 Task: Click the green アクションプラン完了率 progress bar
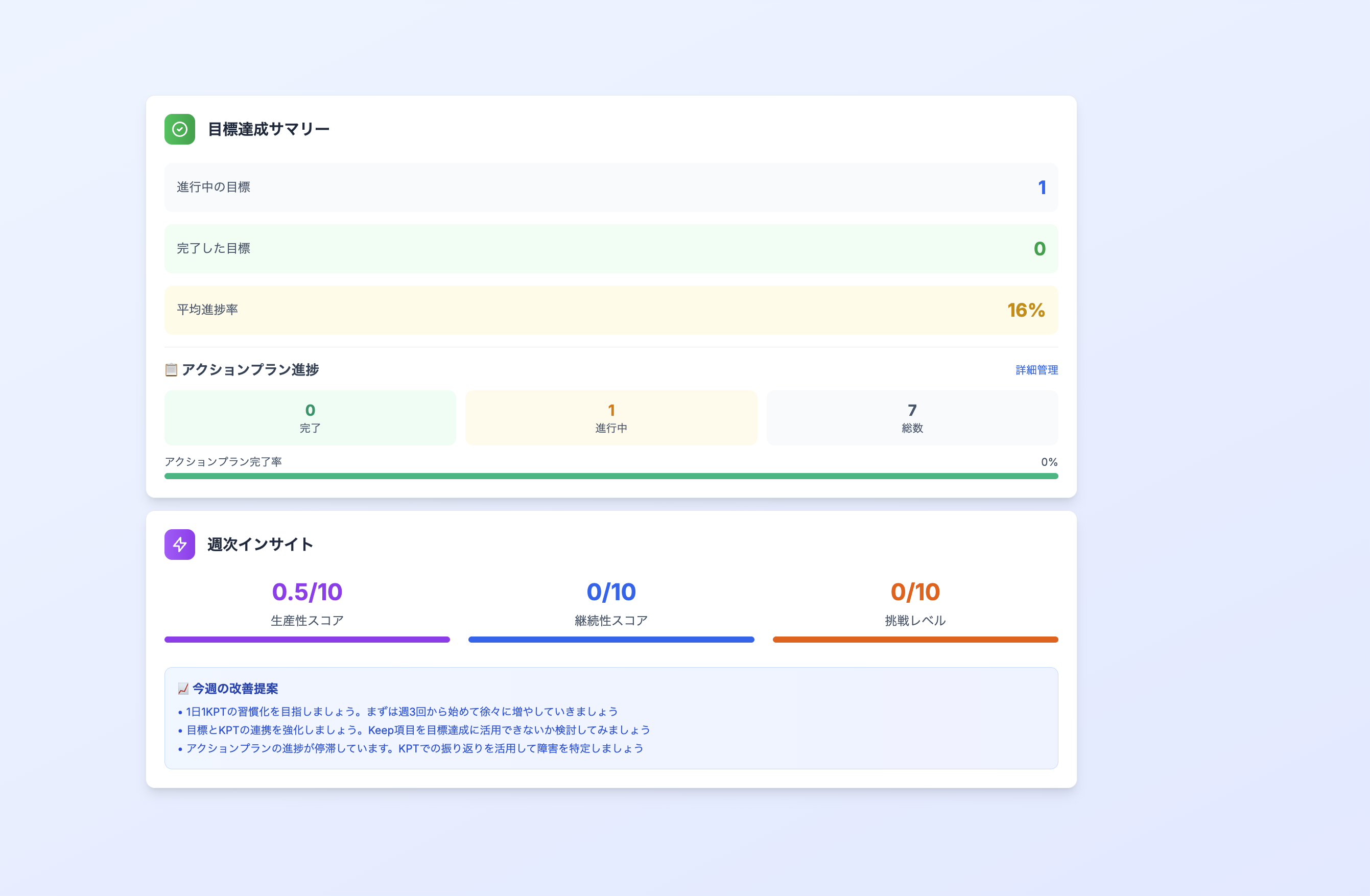coord(611,476)
